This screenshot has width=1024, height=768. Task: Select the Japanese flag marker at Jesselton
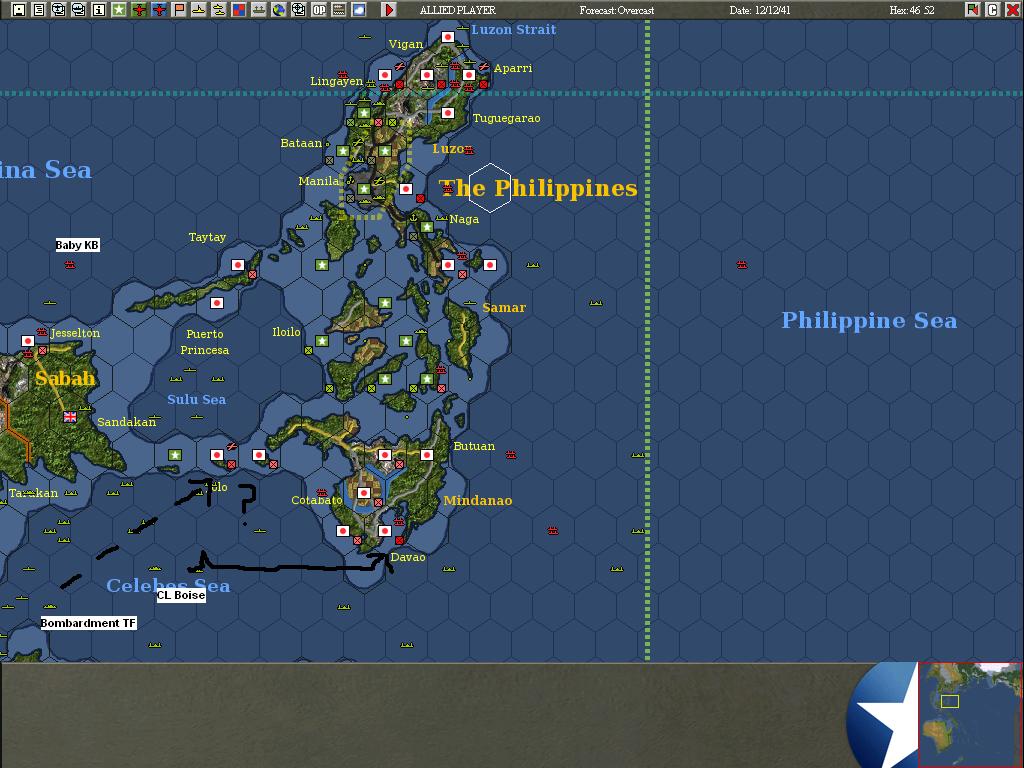[28, 341]
